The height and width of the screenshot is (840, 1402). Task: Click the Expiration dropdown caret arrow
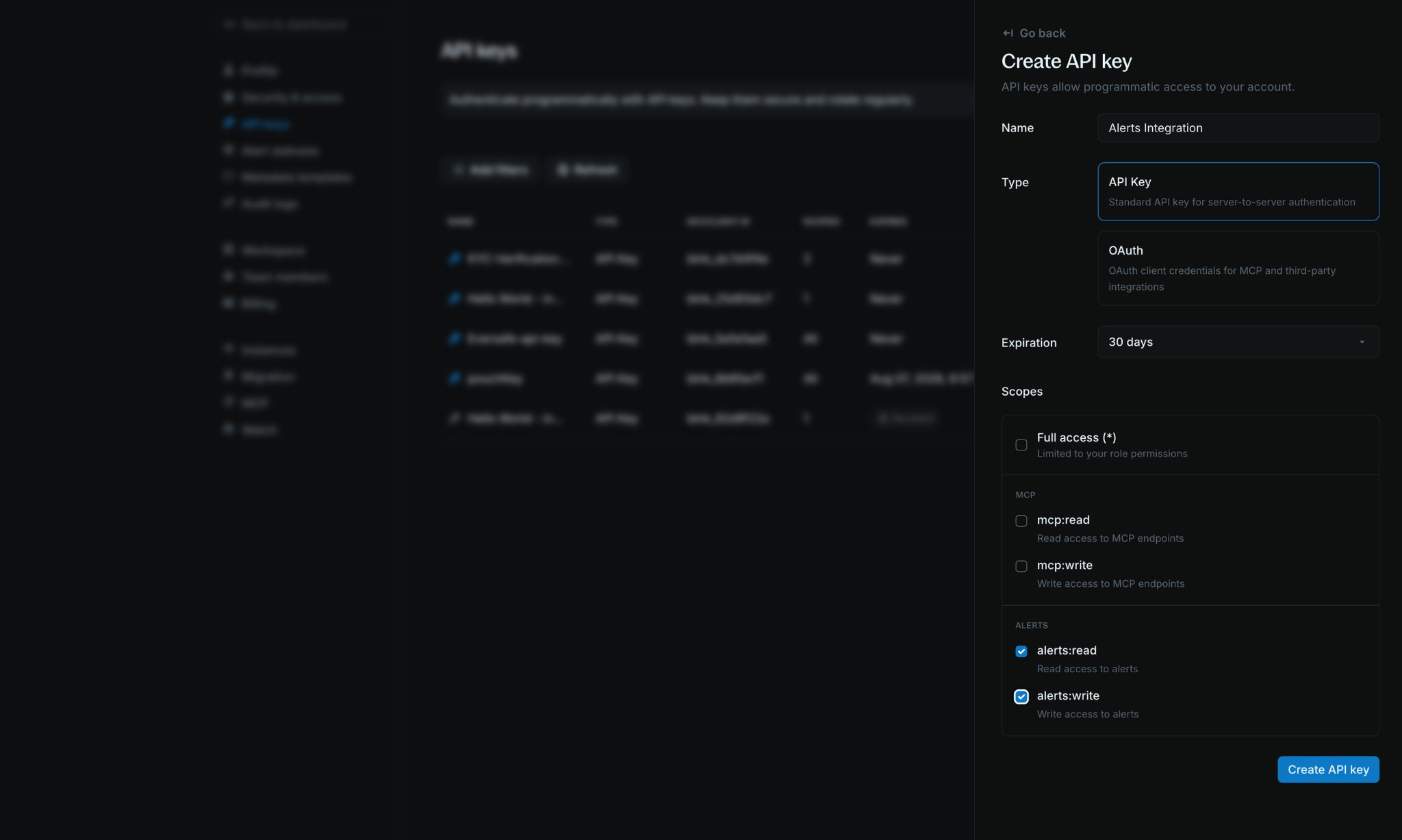[1362, 342]
